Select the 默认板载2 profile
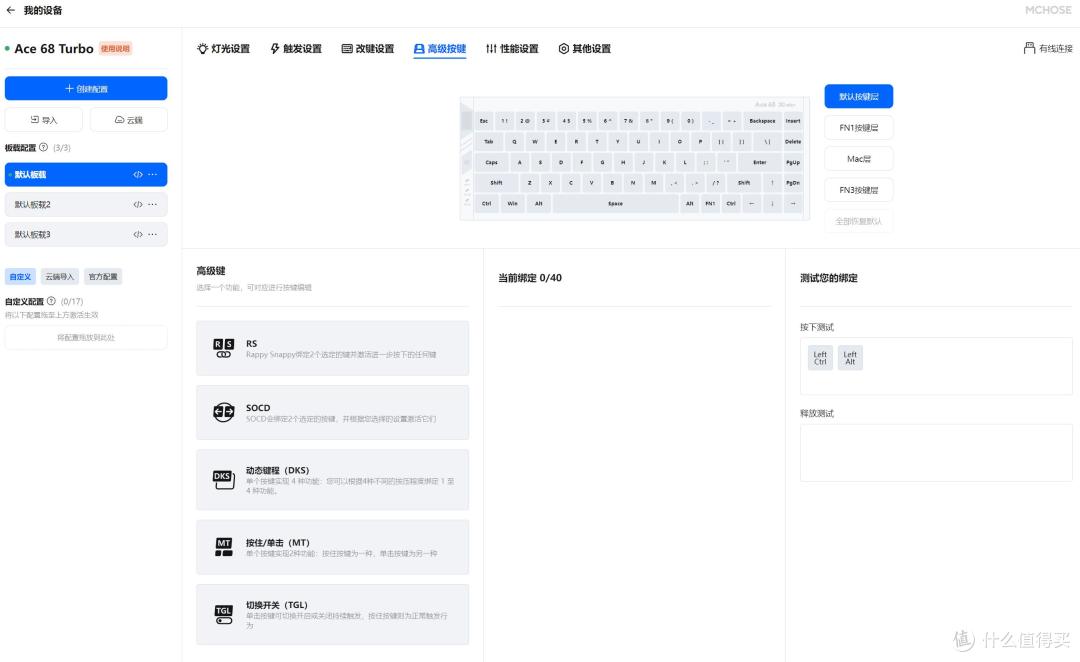This screenshot has height=662, width=1080. point(86,205)
